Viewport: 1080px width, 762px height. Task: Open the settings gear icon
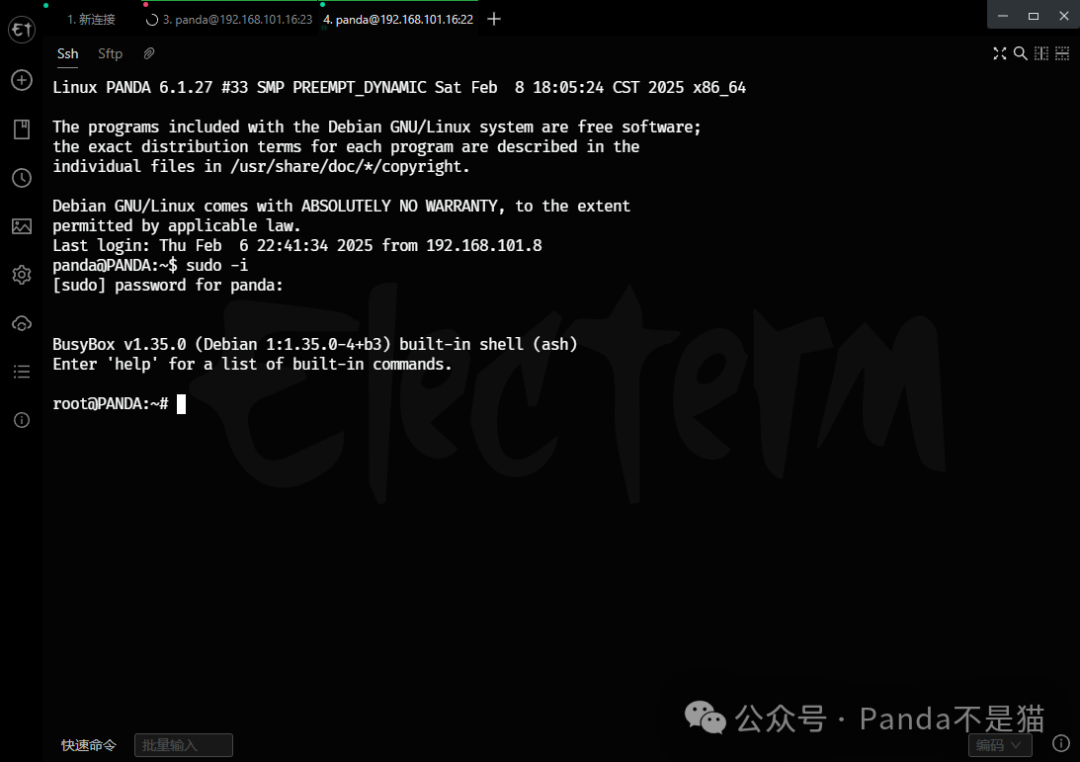(x=21, y=275)
